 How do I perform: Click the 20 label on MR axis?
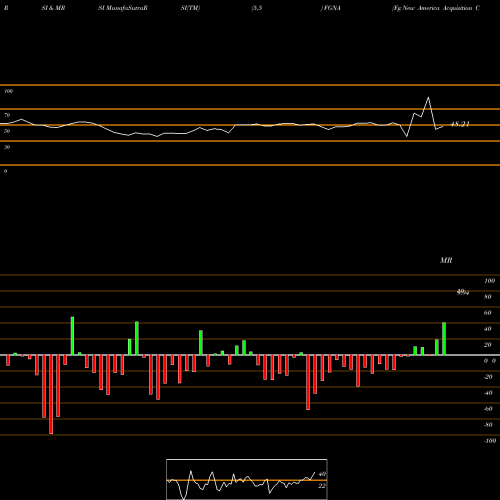click(488, 345)
